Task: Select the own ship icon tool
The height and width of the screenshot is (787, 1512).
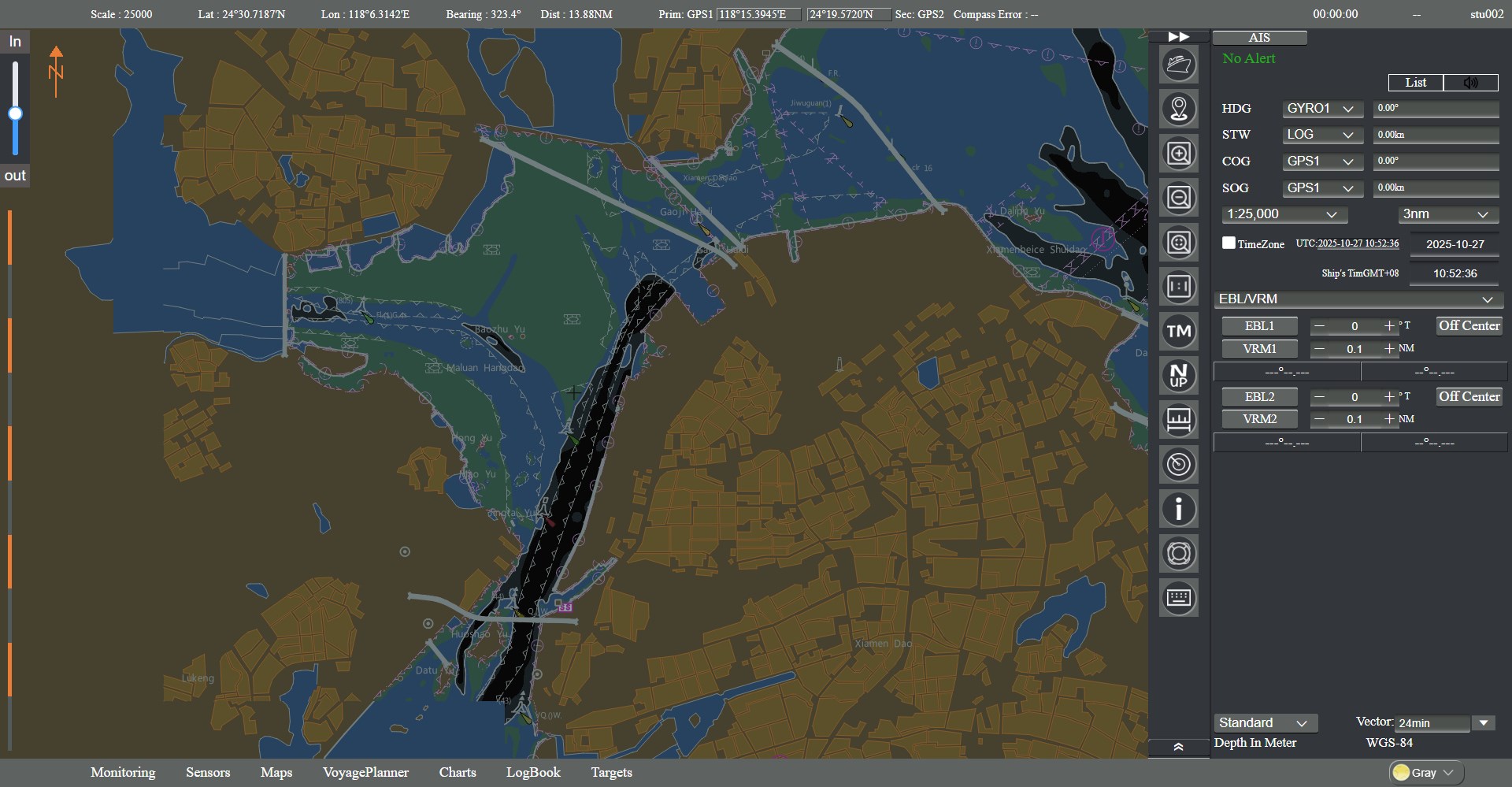Action: coord(1179,64)
